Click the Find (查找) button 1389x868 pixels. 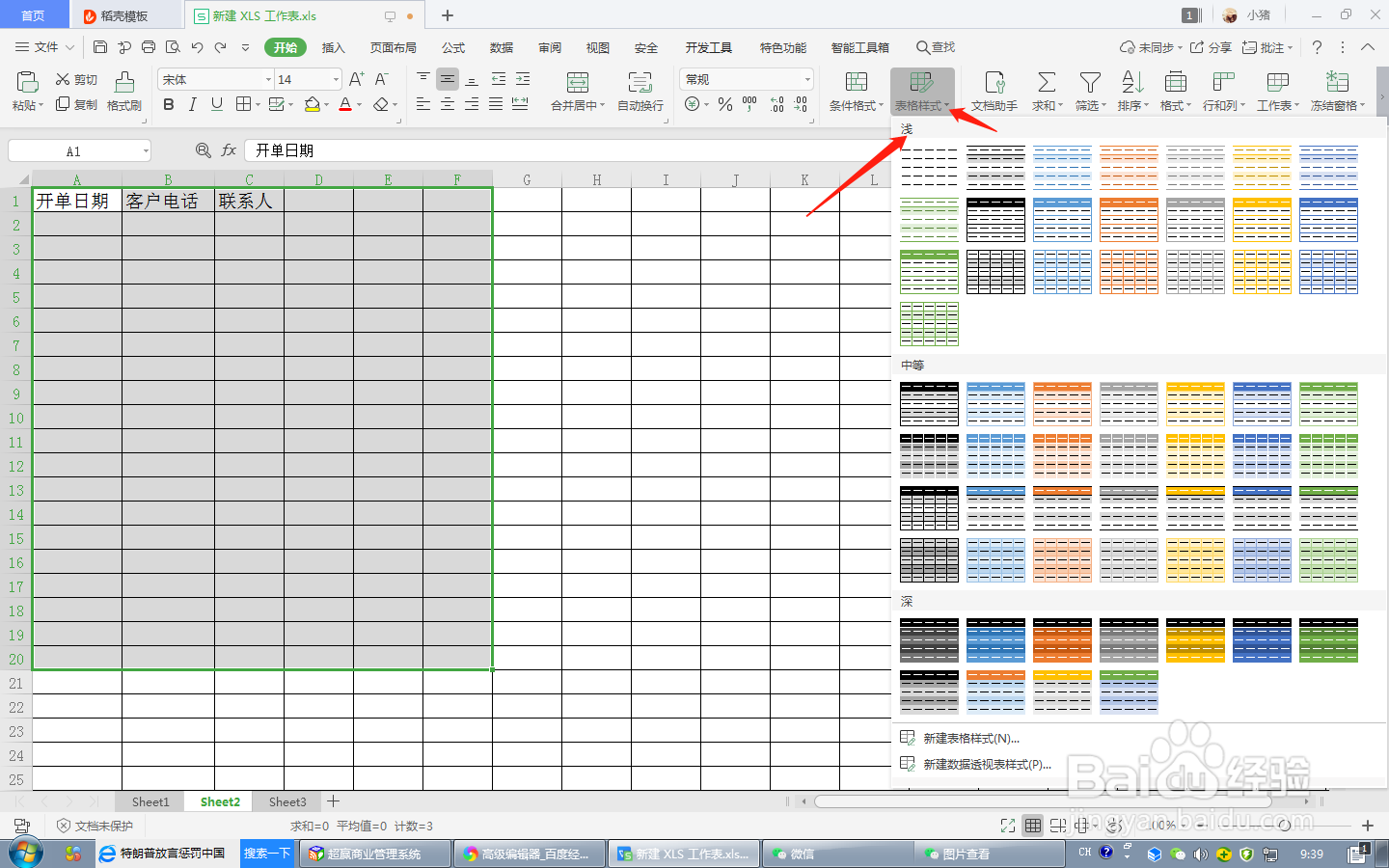pyautogui.click(x=936, y=47)
